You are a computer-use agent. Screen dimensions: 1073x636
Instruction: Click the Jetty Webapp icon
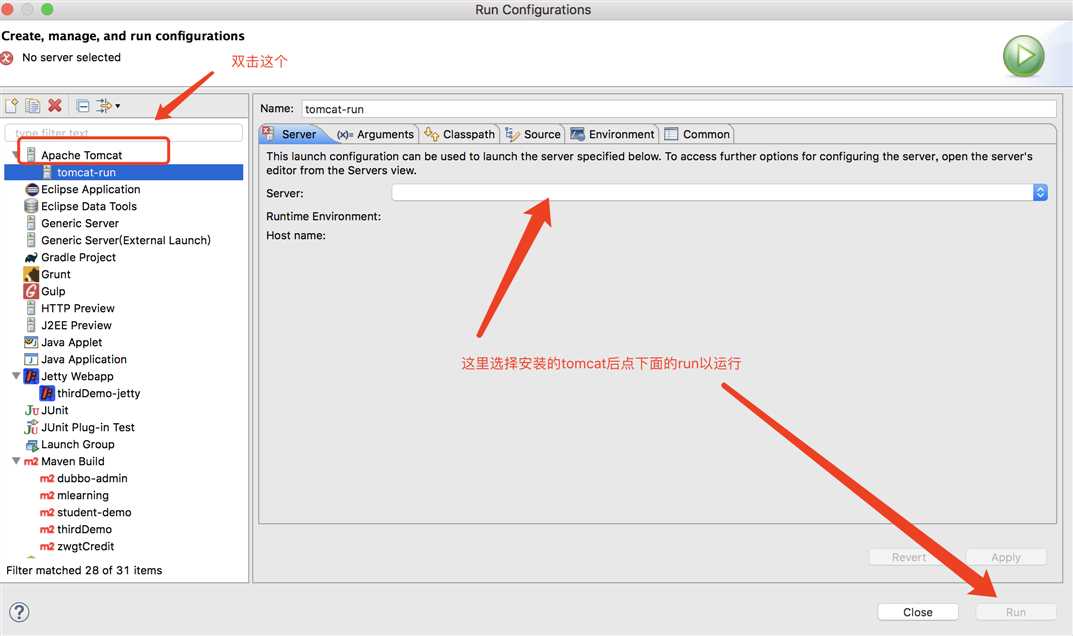tap(31, 377)
